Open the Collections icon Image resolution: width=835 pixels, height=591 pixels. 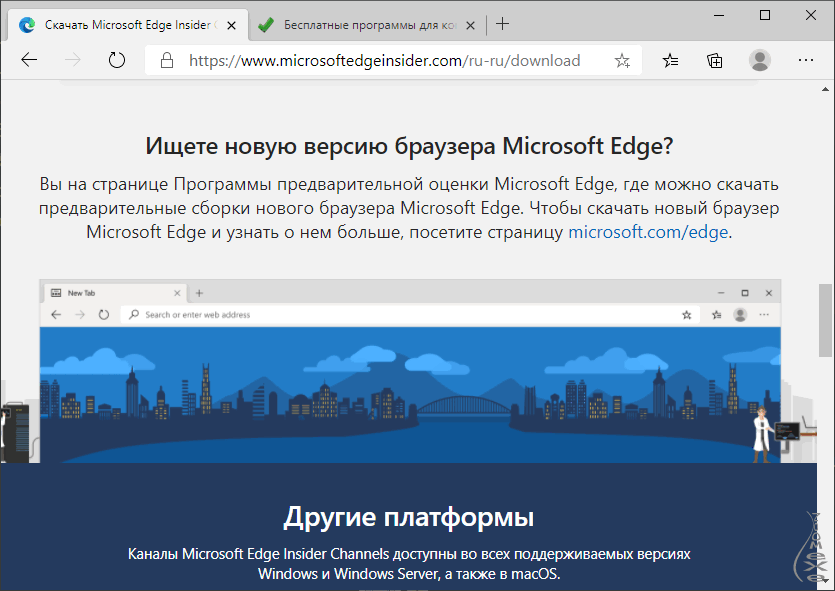(715, 60)
